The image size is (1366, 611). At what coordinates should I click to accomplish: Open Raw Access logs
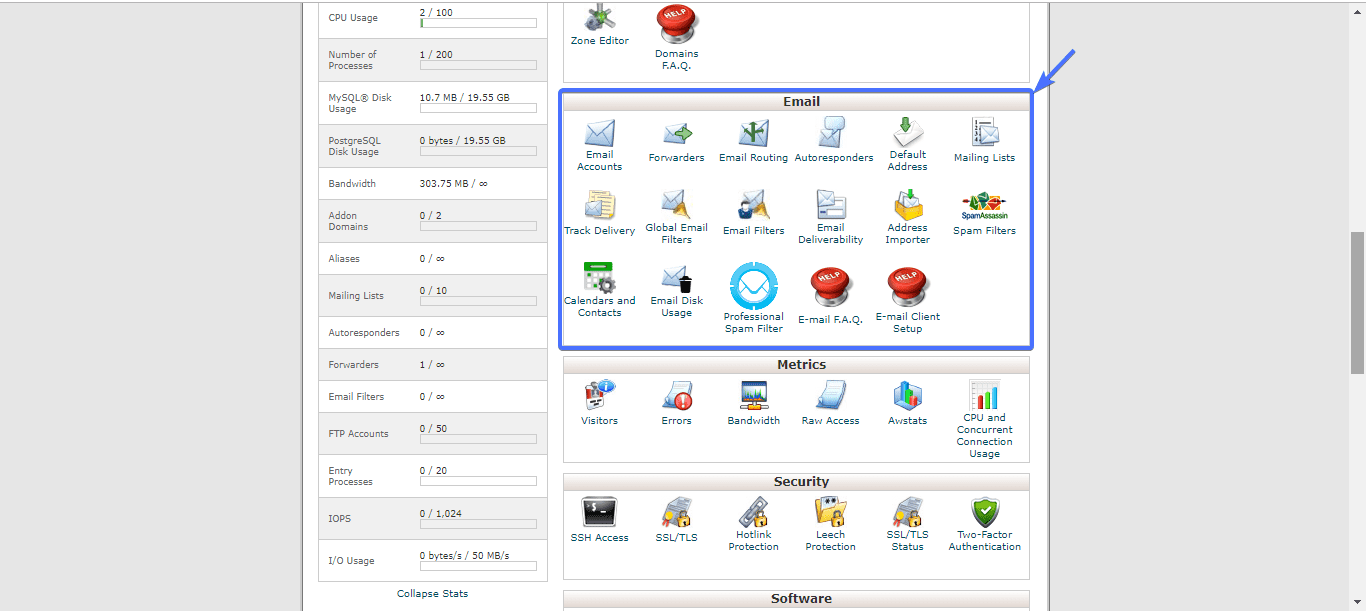pyautogui.click(x=830, y=403)
